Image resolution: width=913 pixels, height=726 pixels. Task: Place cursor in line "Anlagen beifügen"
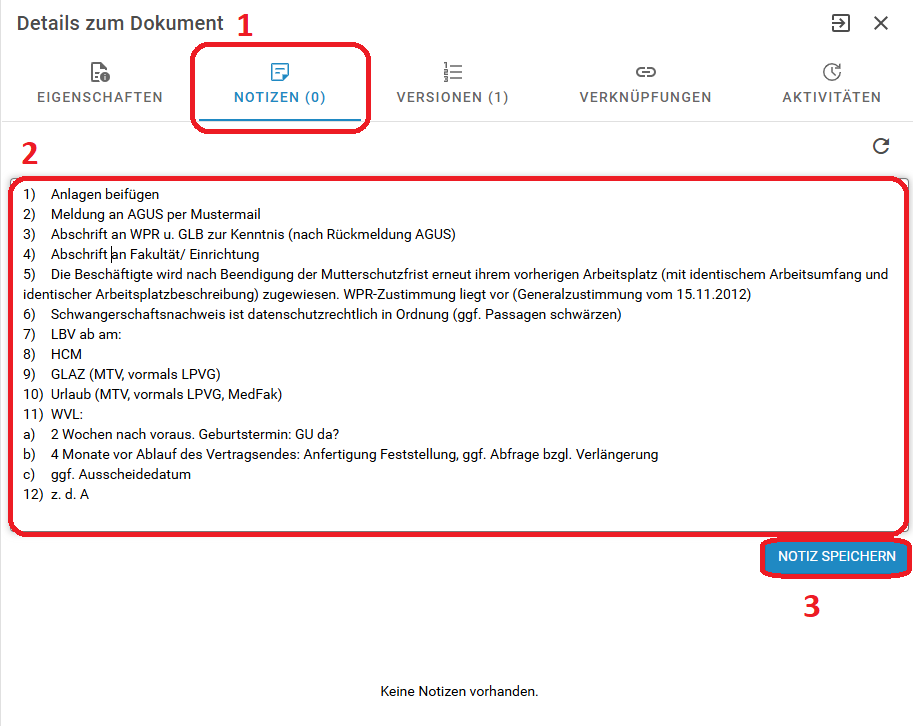click(105, 194)
